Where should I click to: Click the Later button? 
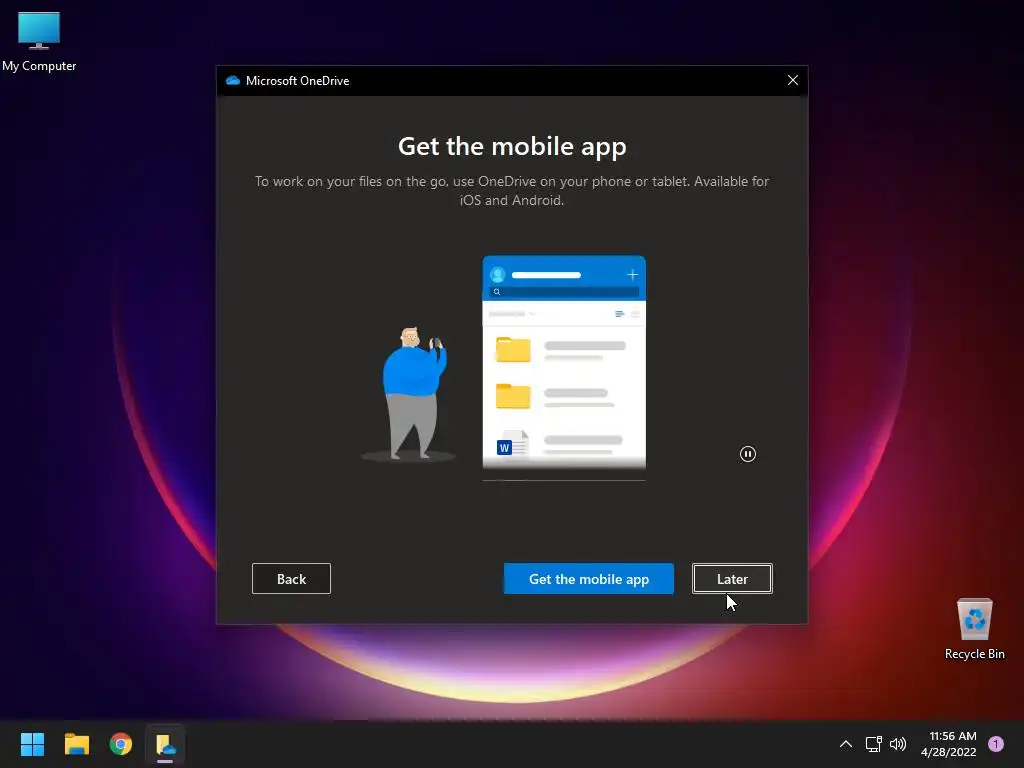click(732, 579)
